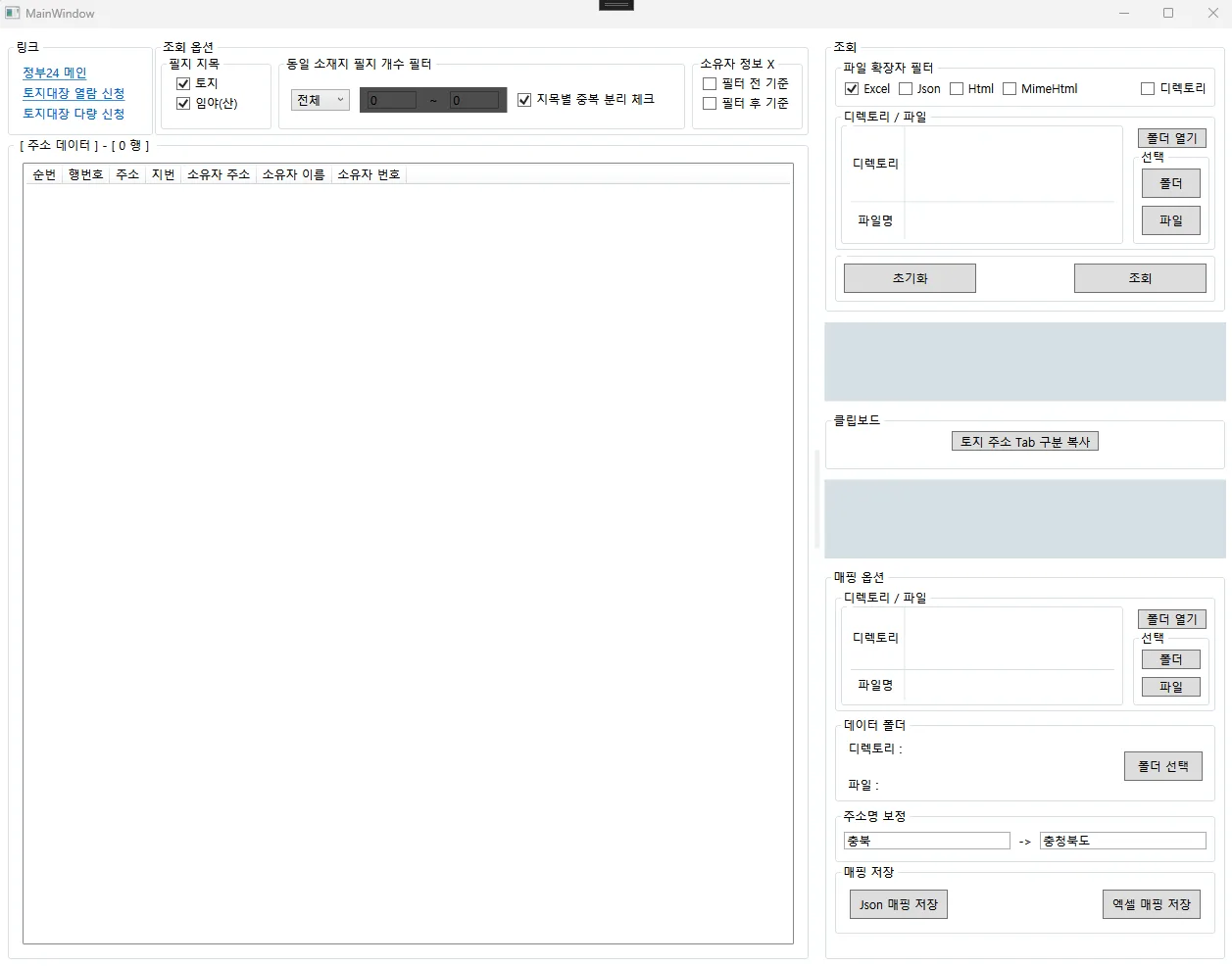Click the 엑셀 매핑 저장 button
Viewport: 1232px width, 966px height.
coord(1152,904)
